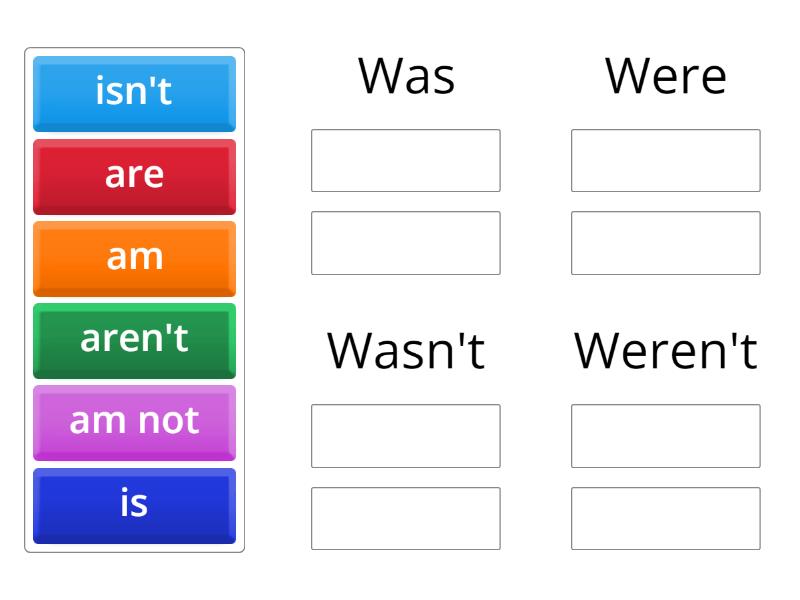Select the first empty box under Were

(666, 160)
